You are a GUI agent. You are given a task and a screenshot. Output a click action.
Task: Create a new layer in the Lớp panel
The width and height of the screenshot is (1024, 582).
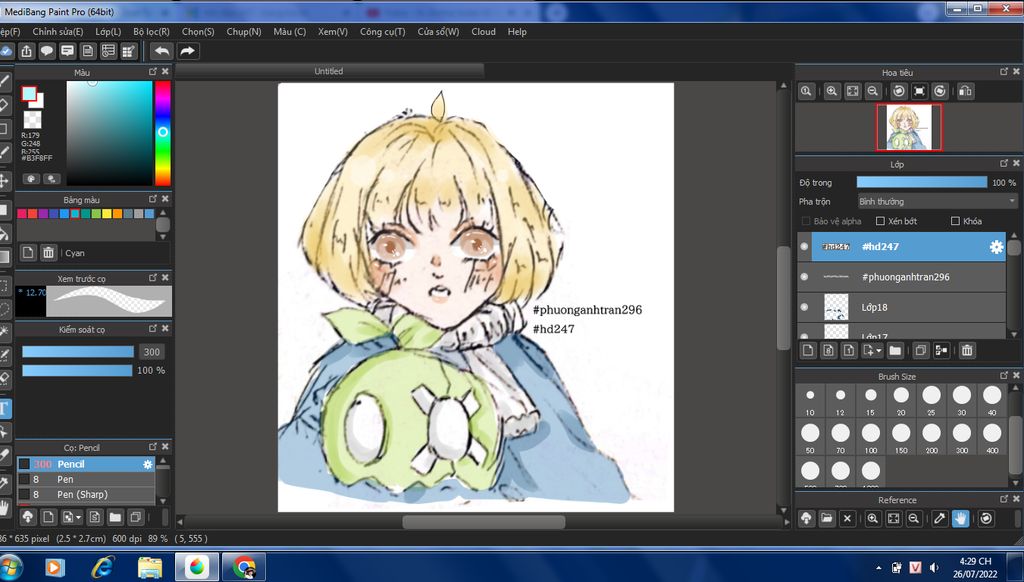pos(808,351)
